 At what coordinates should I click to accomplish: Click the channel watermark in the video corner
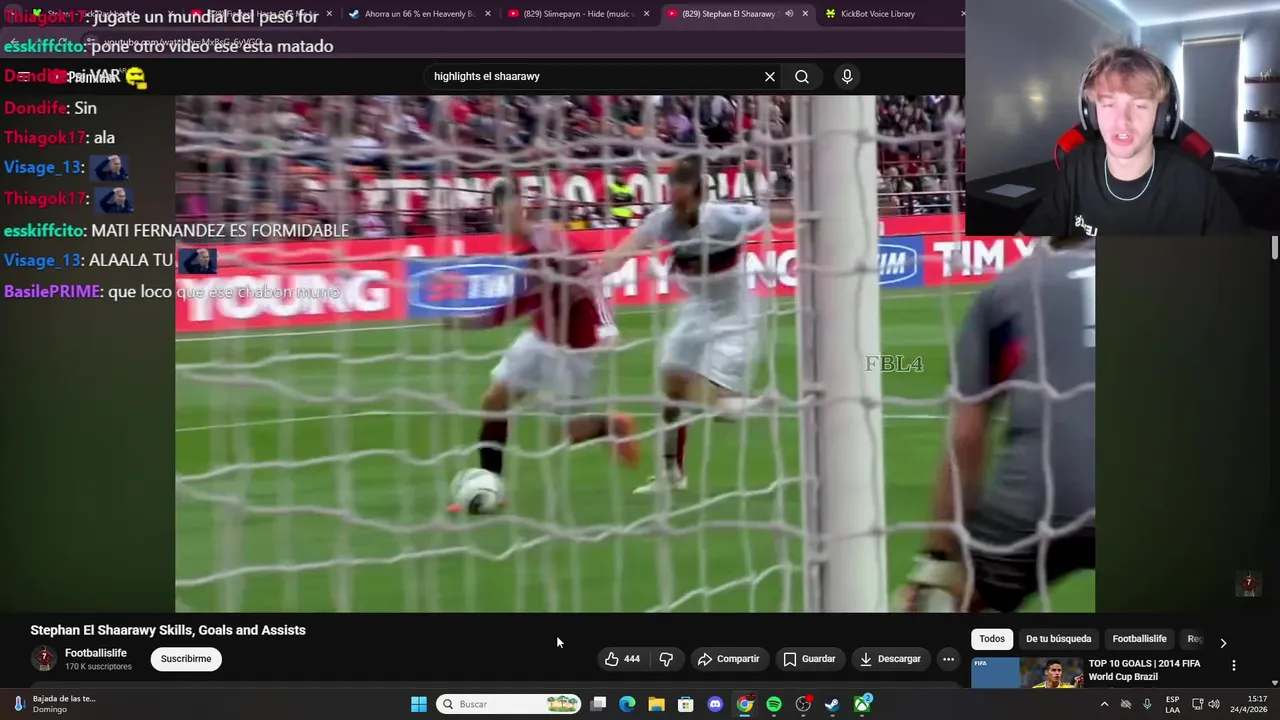click(x=1248, y=584)
